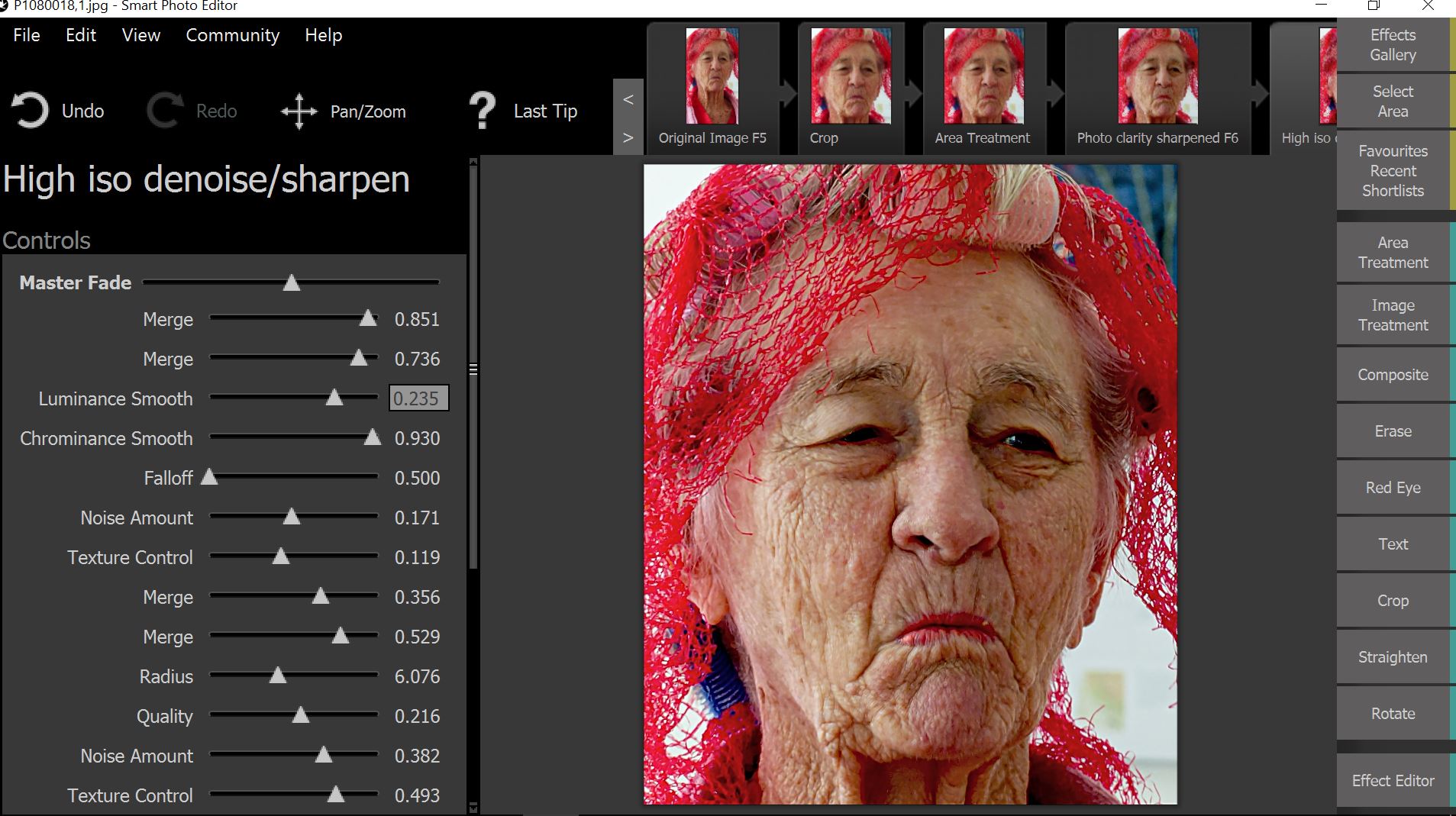Screen dimensions: 1456x816
Task: Click the Area Treatment sidebar button
Action: (1393, 253)
